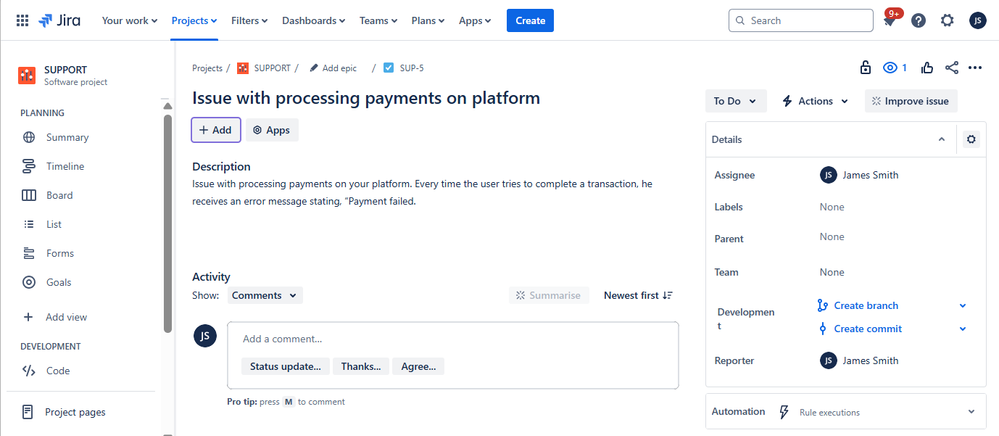Open the Actions dropdown
The image size is (999, 436).
pos(815,101)
